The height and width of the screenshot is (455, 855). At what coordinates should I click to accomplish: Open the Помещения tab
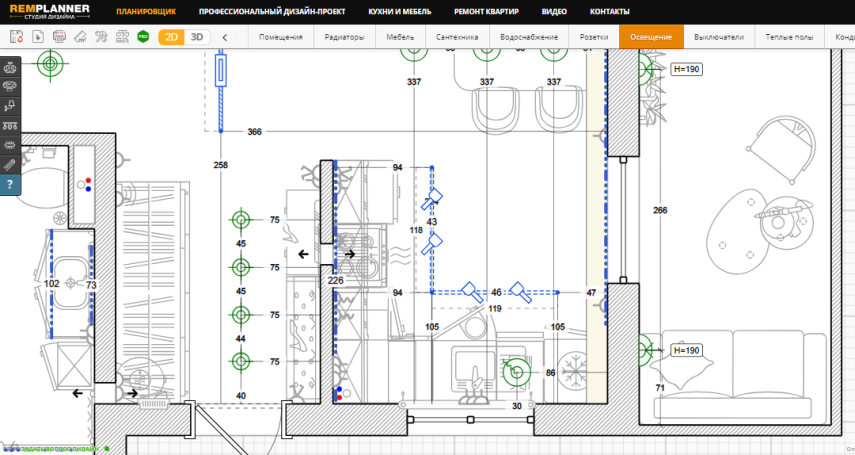point(280,37)
